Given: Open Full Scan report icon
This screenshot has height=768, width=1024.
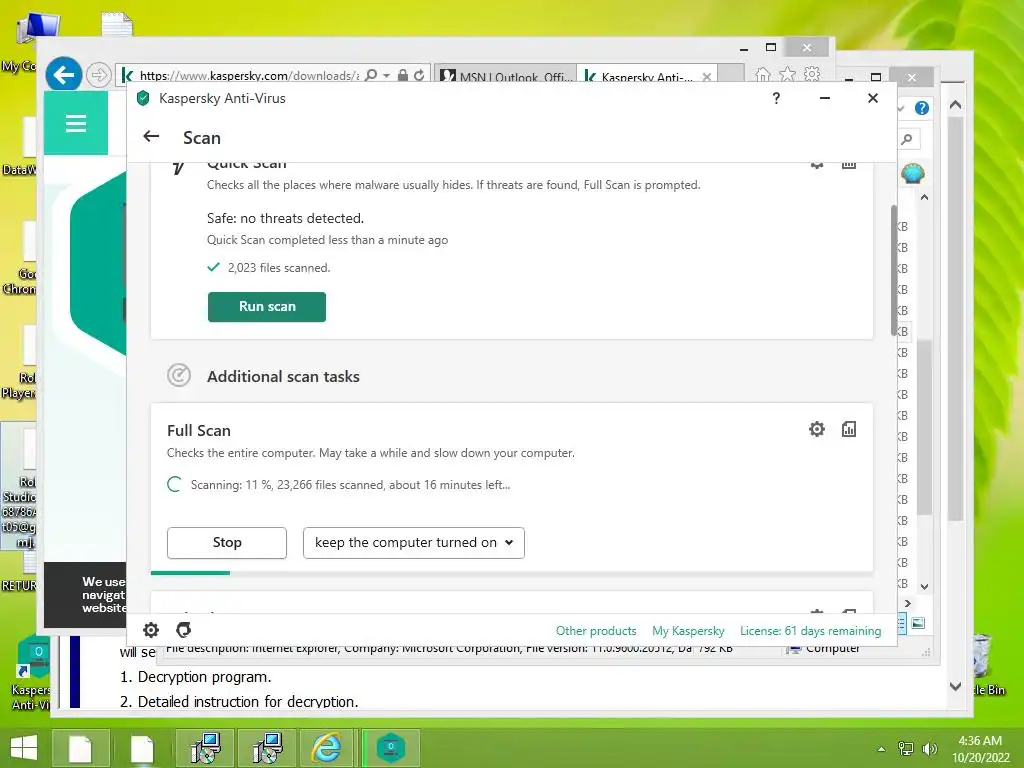Looking at the screenshot, I should (849, 429).
